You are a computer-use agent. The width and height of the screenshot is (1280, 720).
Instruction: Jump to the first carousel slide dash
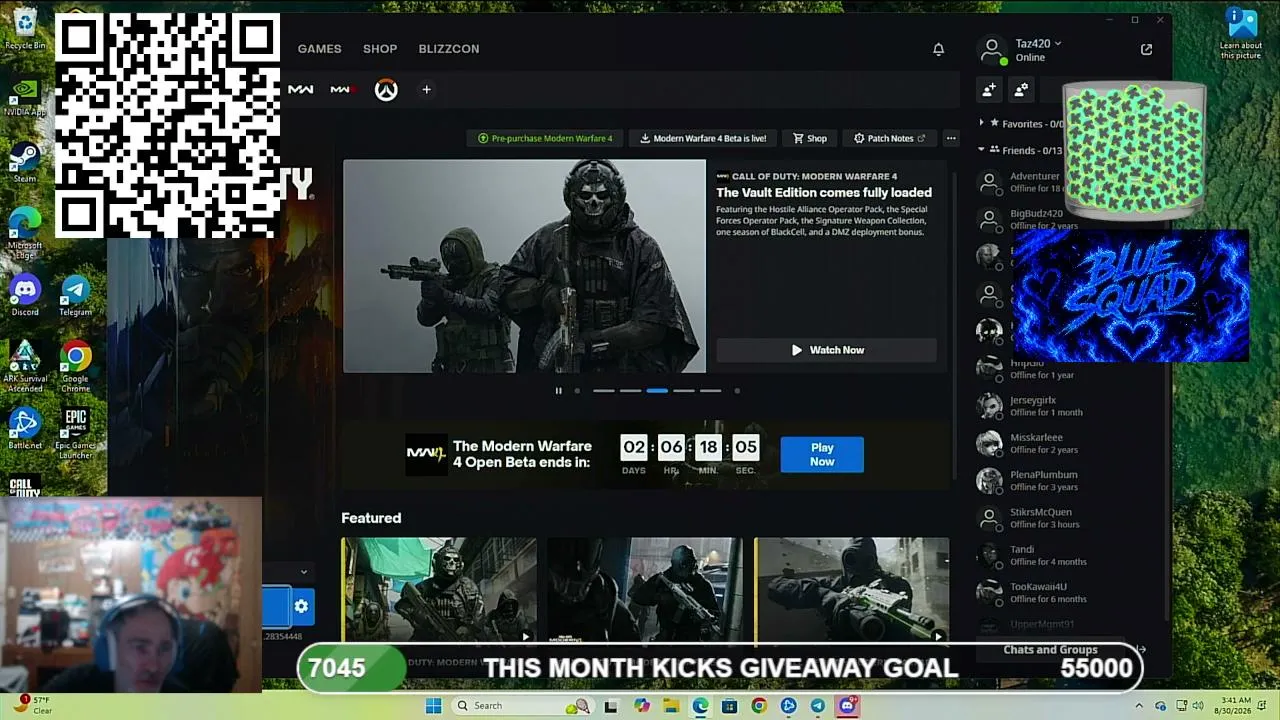(604, 391)
